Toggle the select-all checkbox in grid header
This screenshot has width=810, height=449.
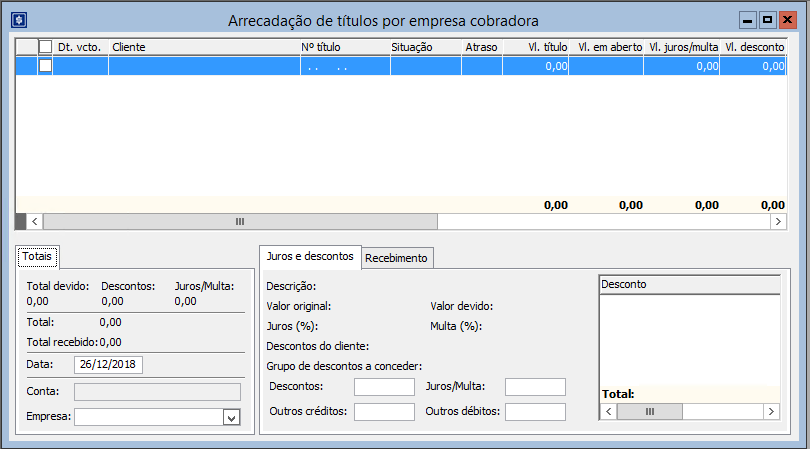(x=45, y=46)
